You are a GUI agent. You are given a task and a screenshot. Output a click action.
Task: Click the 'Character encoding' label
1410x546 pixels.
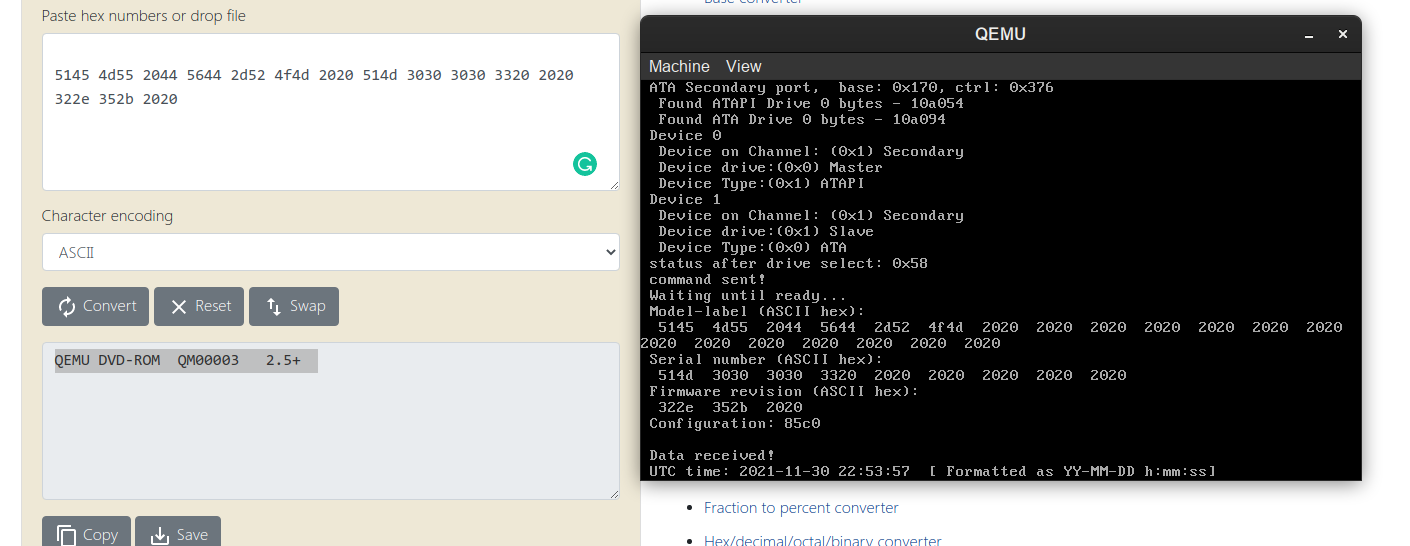pyautogui.click(x=107, y=216)
